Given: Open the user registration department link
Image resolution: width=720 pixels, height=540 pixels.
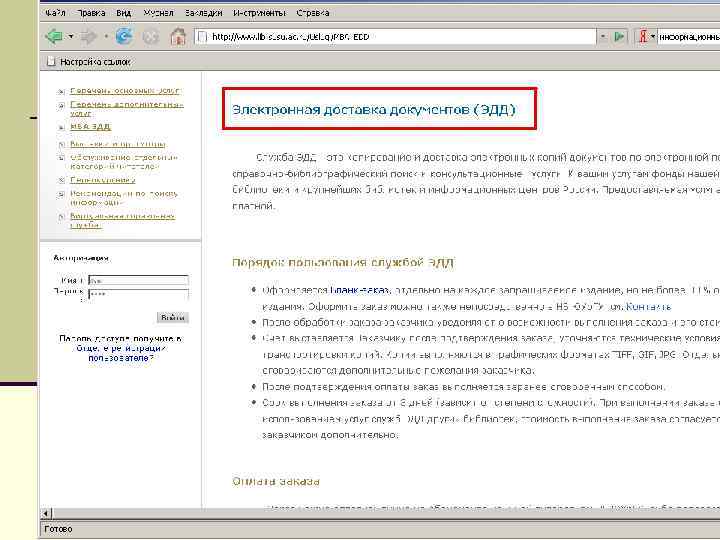Looking at the screenshot, I should point(120,353).
